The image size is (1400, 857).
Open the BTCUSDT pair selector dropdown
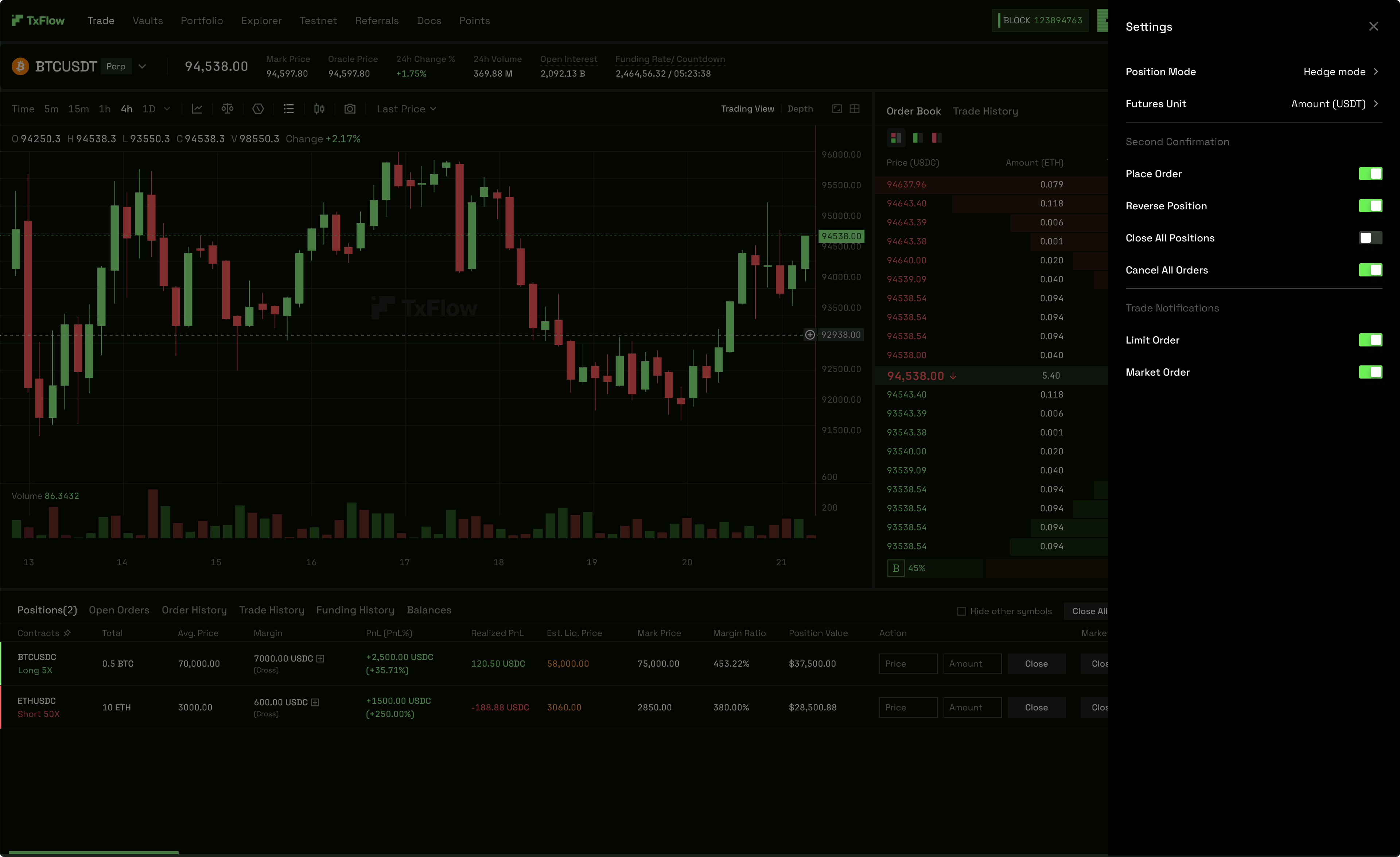(142, 66)
